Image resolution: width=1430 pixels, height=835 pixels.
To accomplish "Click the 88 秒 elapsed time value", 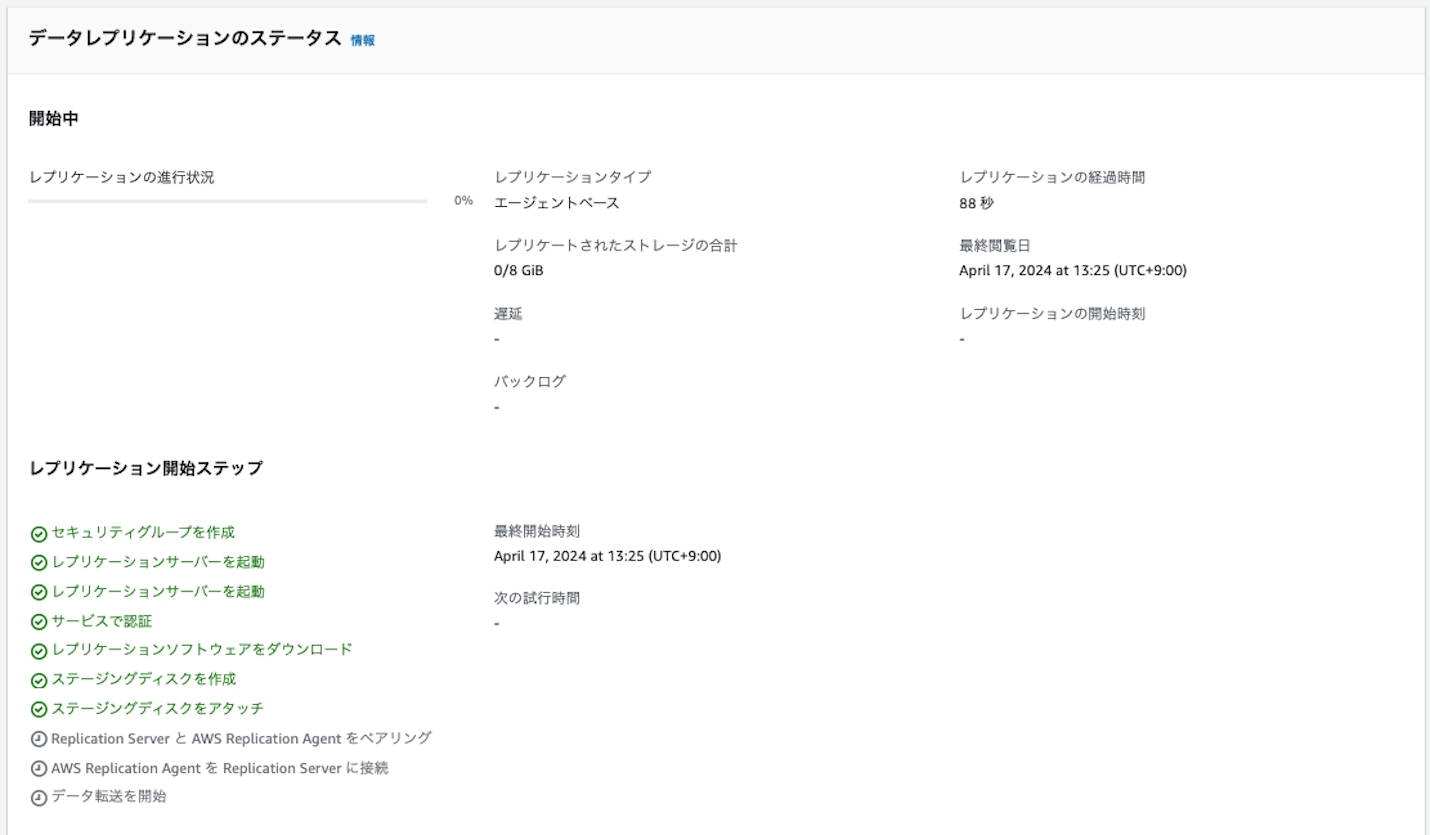I will 976,203.
